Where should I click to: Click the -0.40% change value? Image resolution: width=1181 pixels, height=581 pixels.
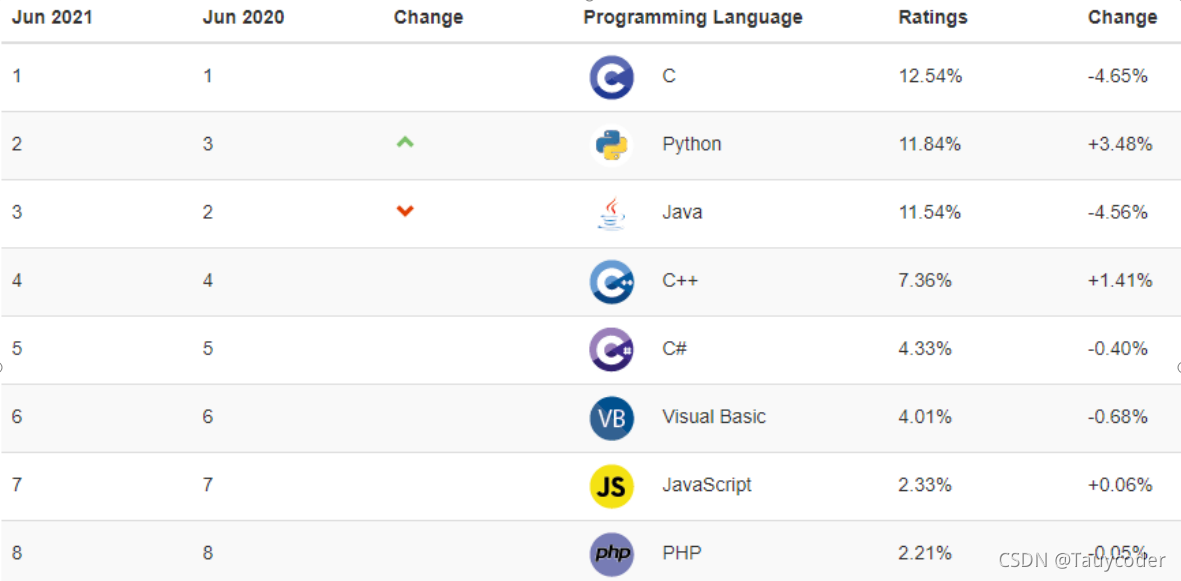1118,349
